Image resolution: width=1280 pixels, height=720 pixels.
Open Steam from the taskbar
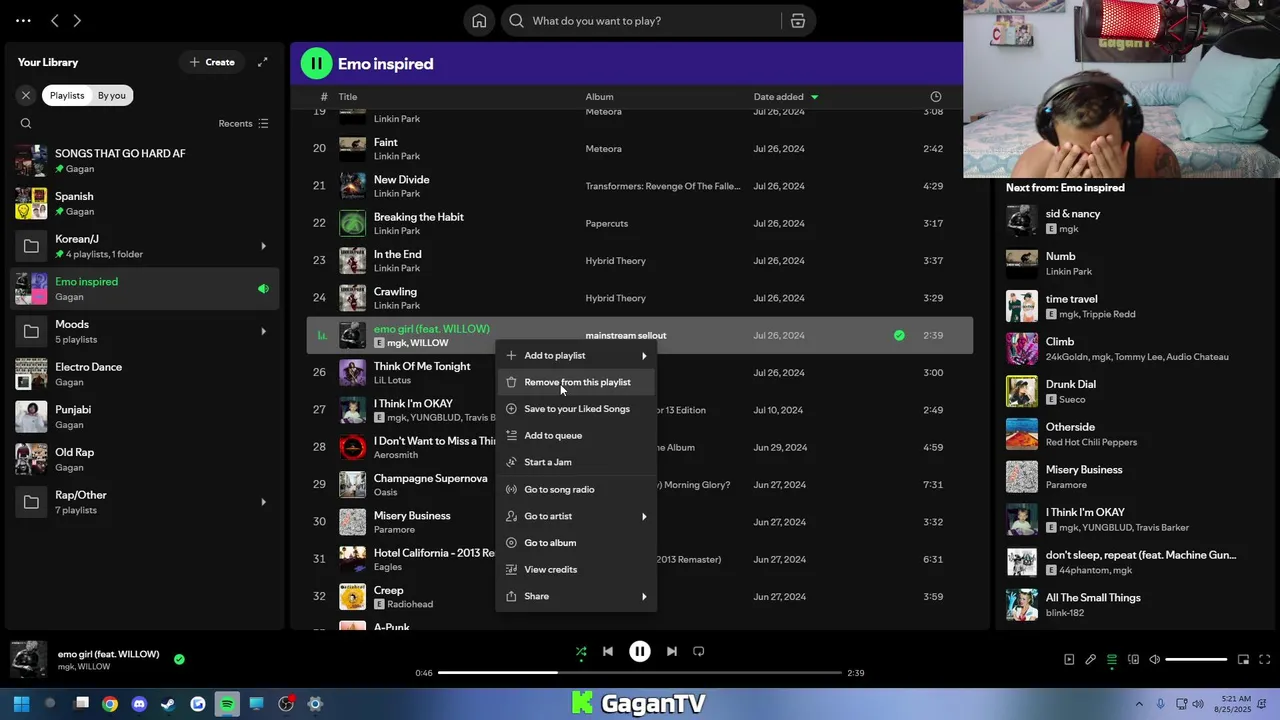pyautogui.click(x=168, y=704)
